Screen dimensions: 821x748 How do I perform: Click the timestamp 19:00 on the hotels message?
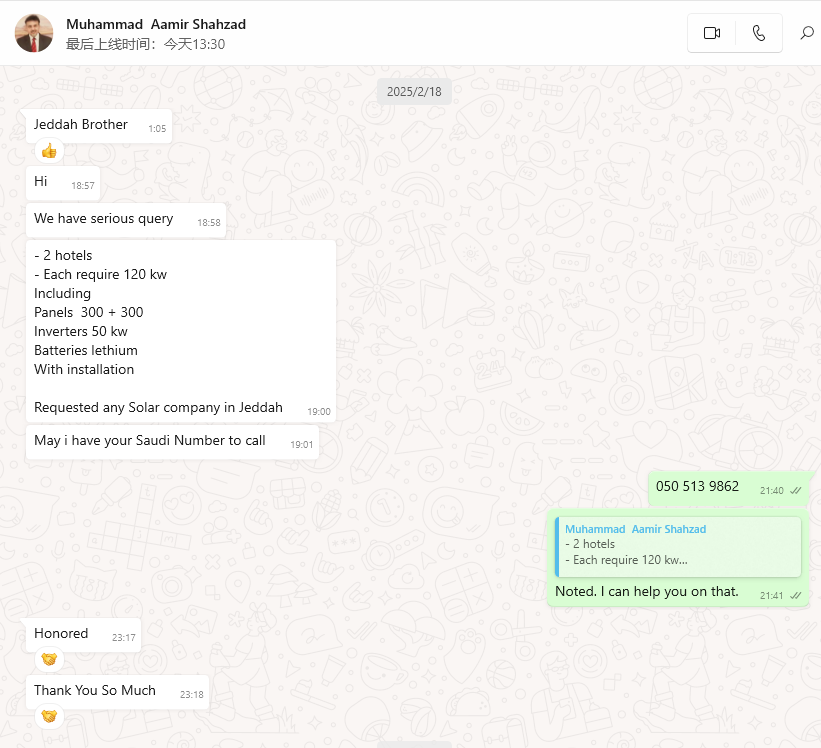[x=319, y=412]
